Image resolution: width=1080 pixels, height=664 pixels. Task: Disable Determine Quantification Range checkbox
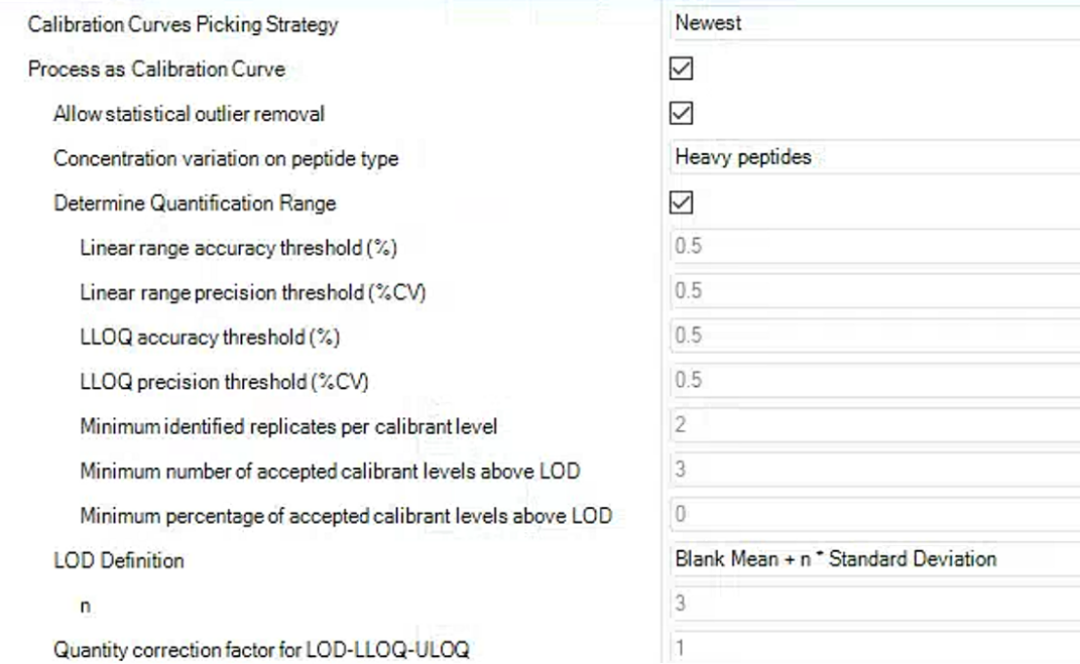pos(681,203)
